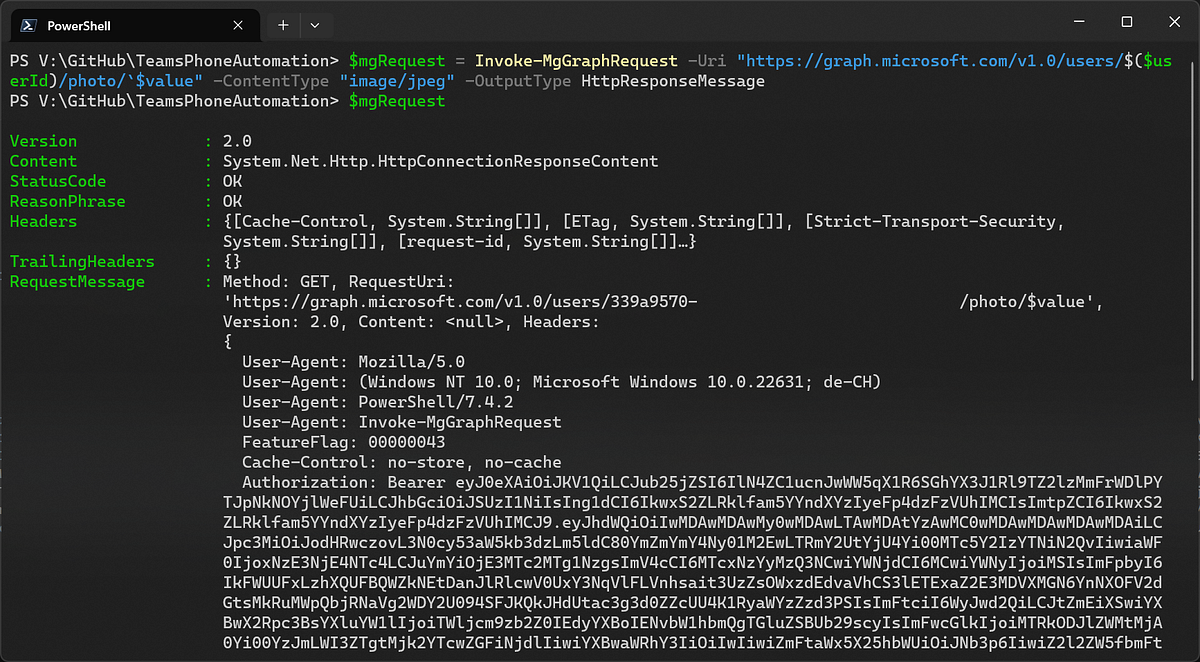The image size is (1200, 662).
Task: Switch to the PowerShell tab
Action: tap(130, 24)
